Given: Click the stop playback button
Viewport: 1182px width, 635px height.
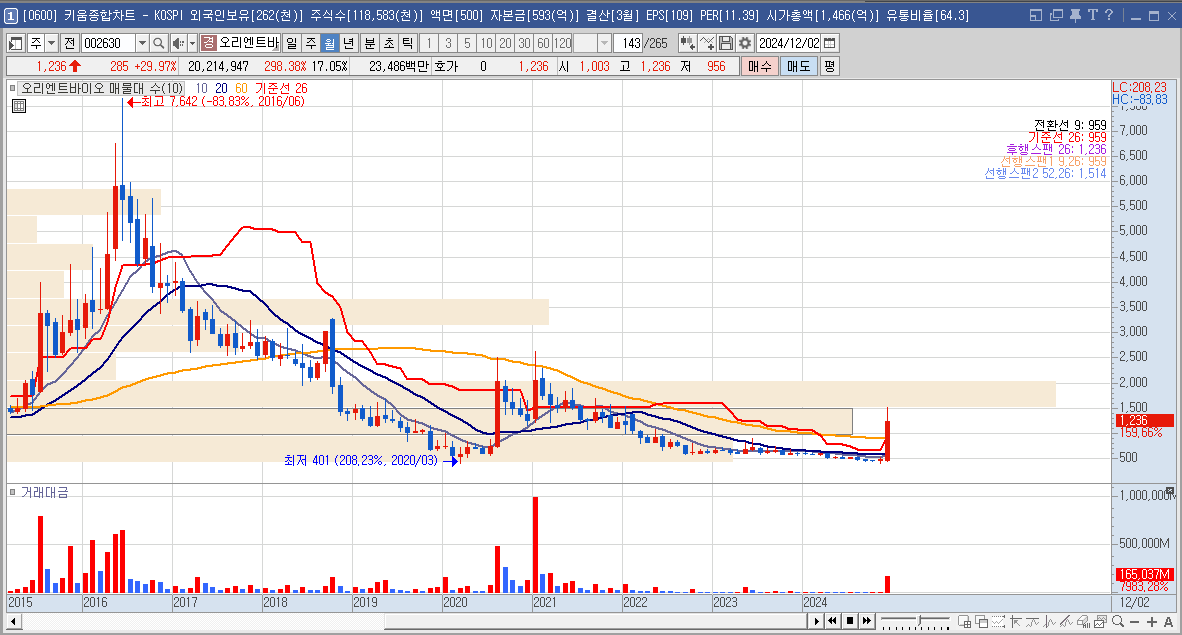Looking at the screenshot, I should pyautogui.click(x=850, y=621).
